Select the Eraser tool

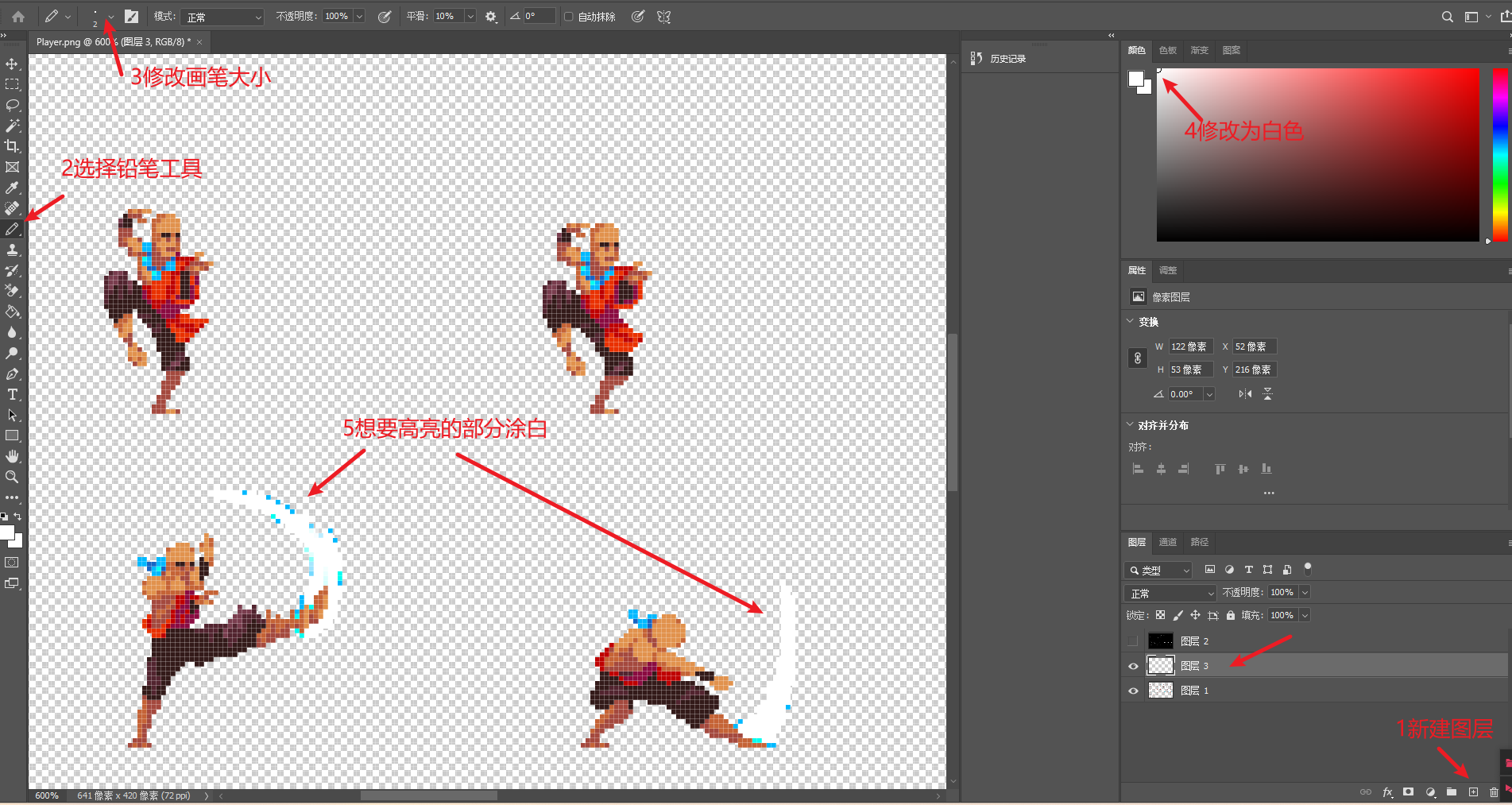pyautogui.click(x=12, y=291)
